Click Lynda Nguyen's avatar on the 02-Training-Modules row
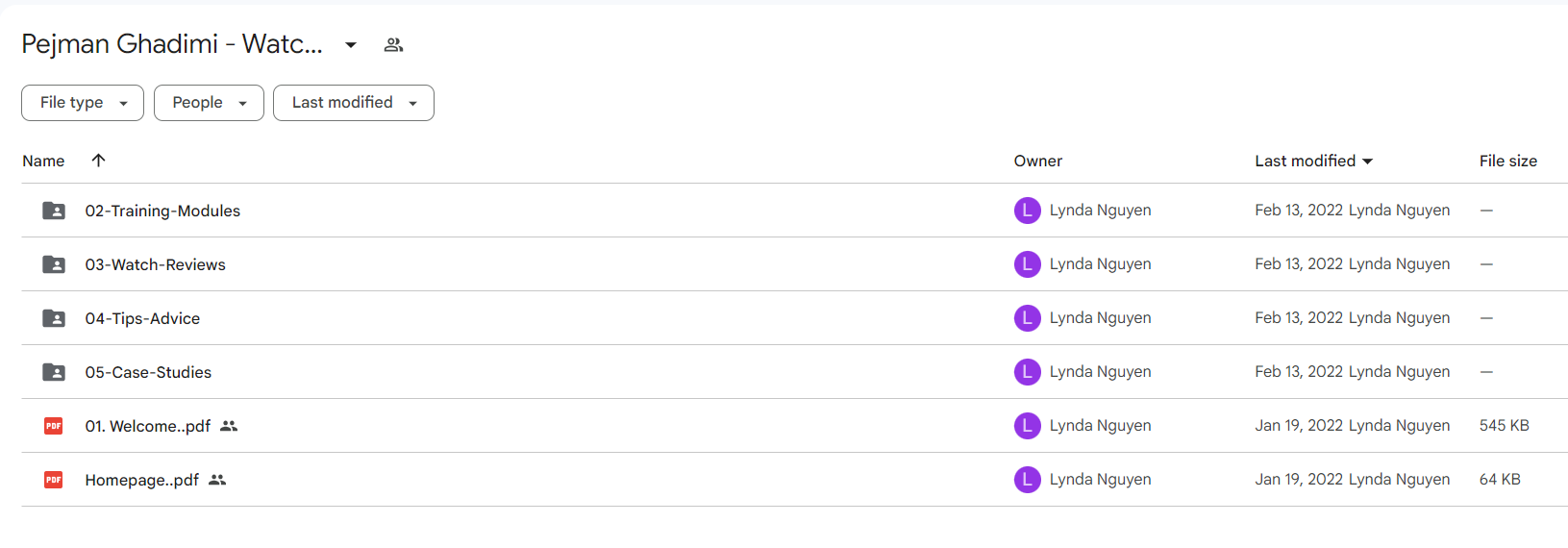 click(x=1027, y=211)
